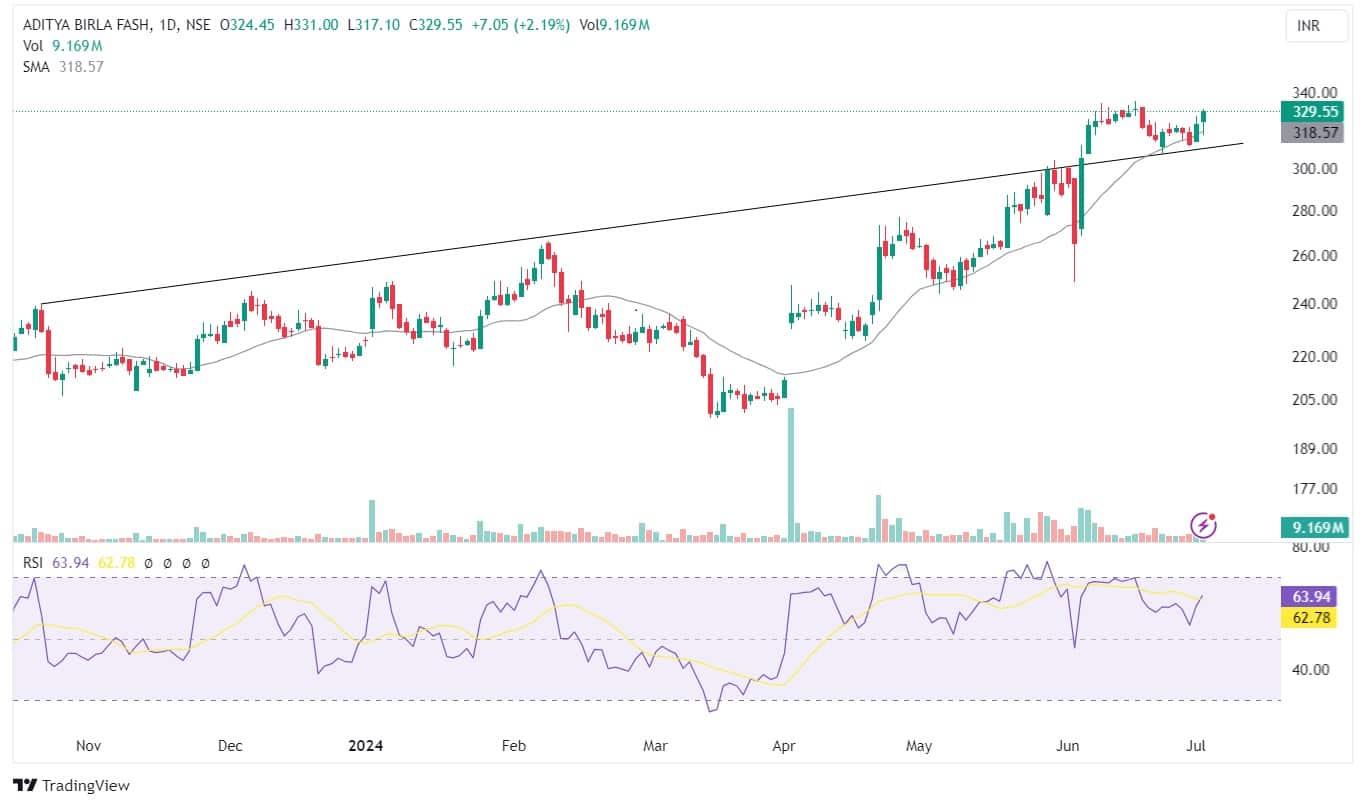This screenshot has width=1366, height=807.
Task: Click the TradingView logo icon
Action: pyautogui.click(x=24, y=786)
